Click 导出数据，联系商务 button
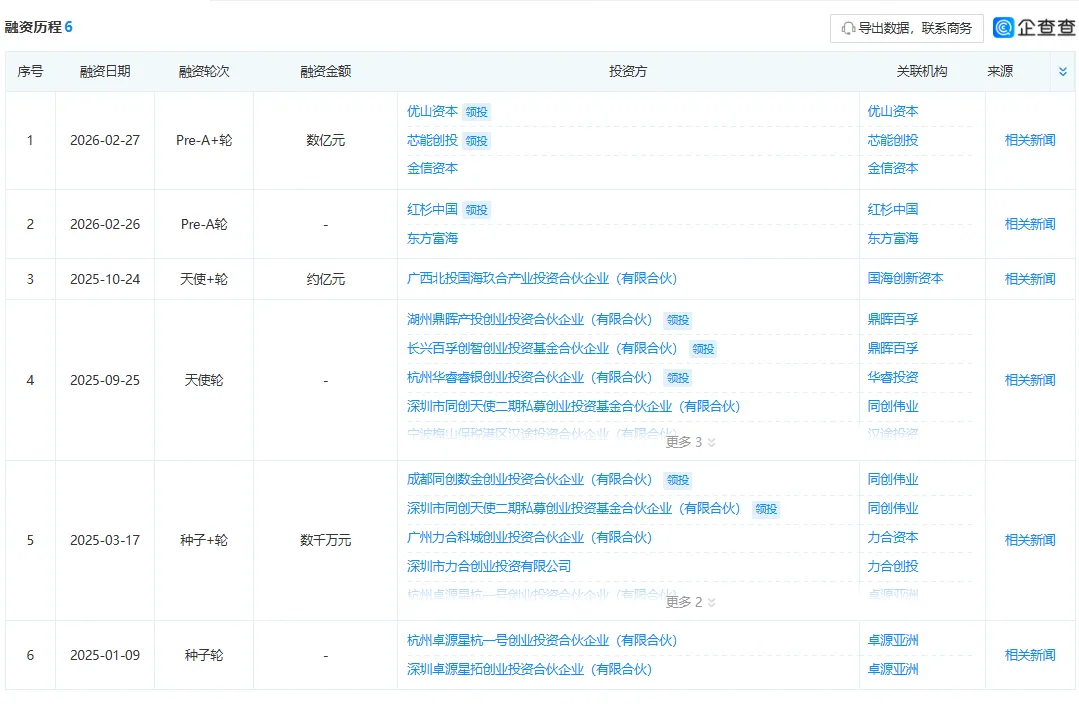Image resolution: width=1079 pixels, height=704 pixels. click(906, 28)
